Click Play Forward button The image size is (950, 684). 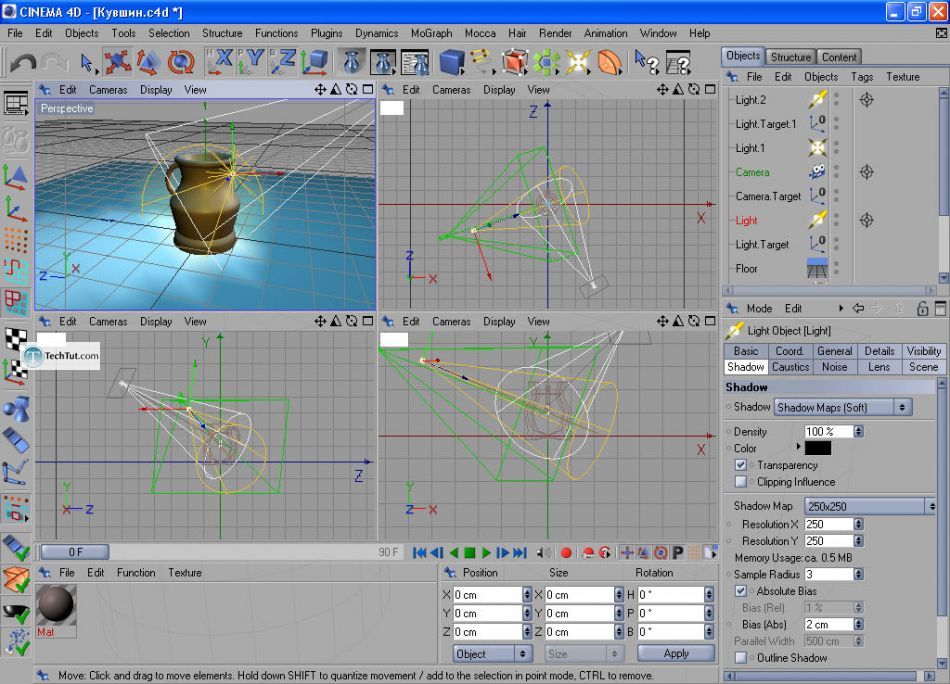point(486,553)
